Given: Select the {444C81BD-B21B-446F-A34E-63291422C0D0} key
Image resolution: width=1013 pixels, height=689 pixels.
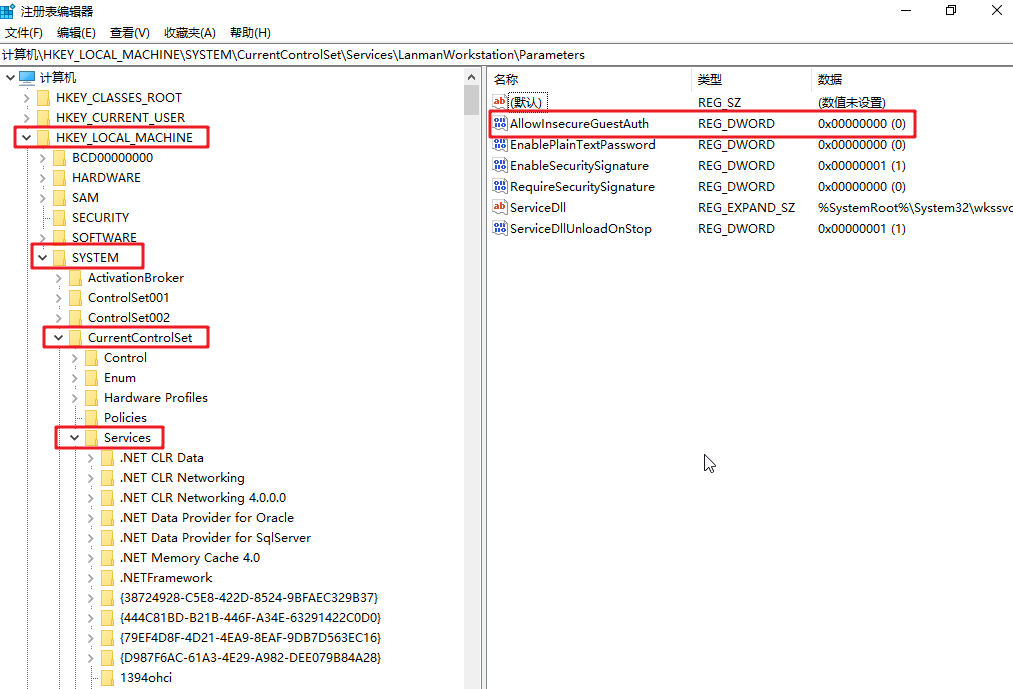Looking at the screenshot, I should (251, 618).
